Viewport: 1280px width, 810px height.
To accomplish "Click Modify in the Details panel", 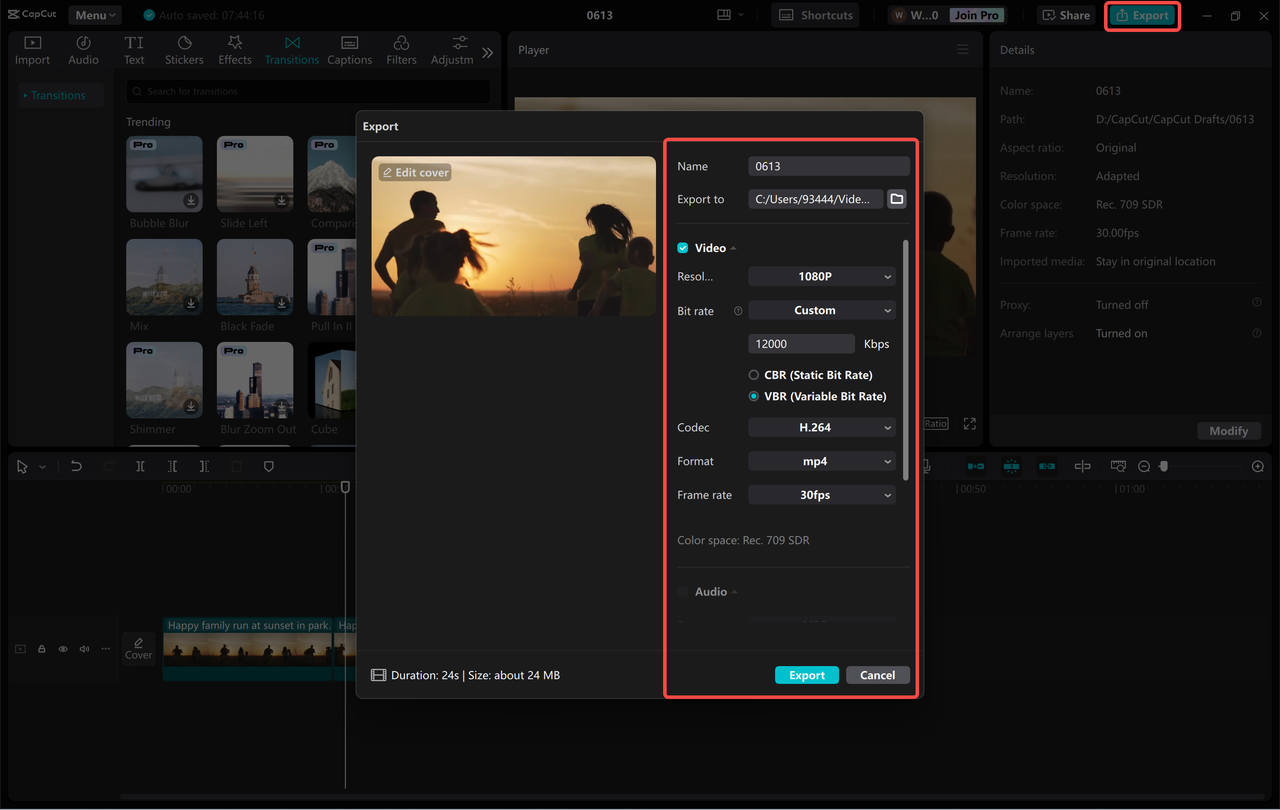I will coord(1228,431).
